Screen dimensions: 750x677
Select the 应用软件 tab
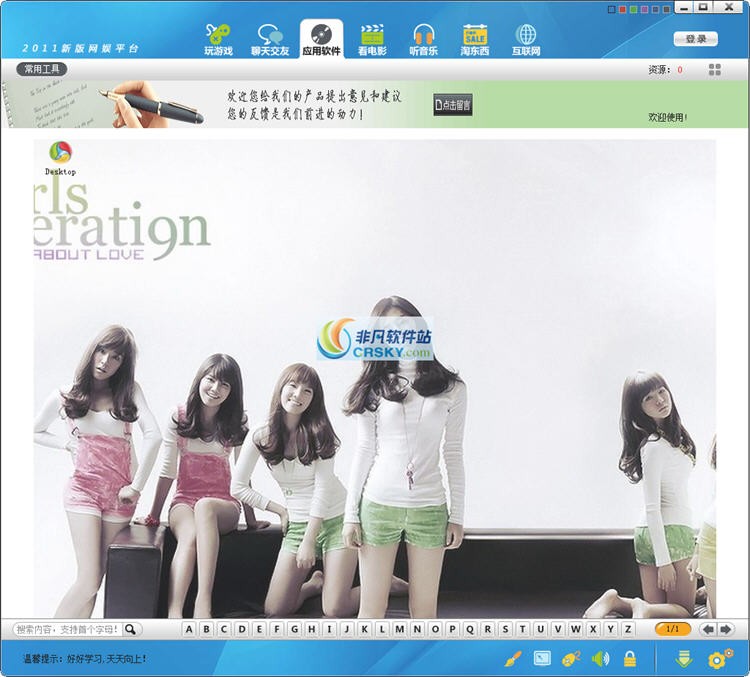[321, 39]
